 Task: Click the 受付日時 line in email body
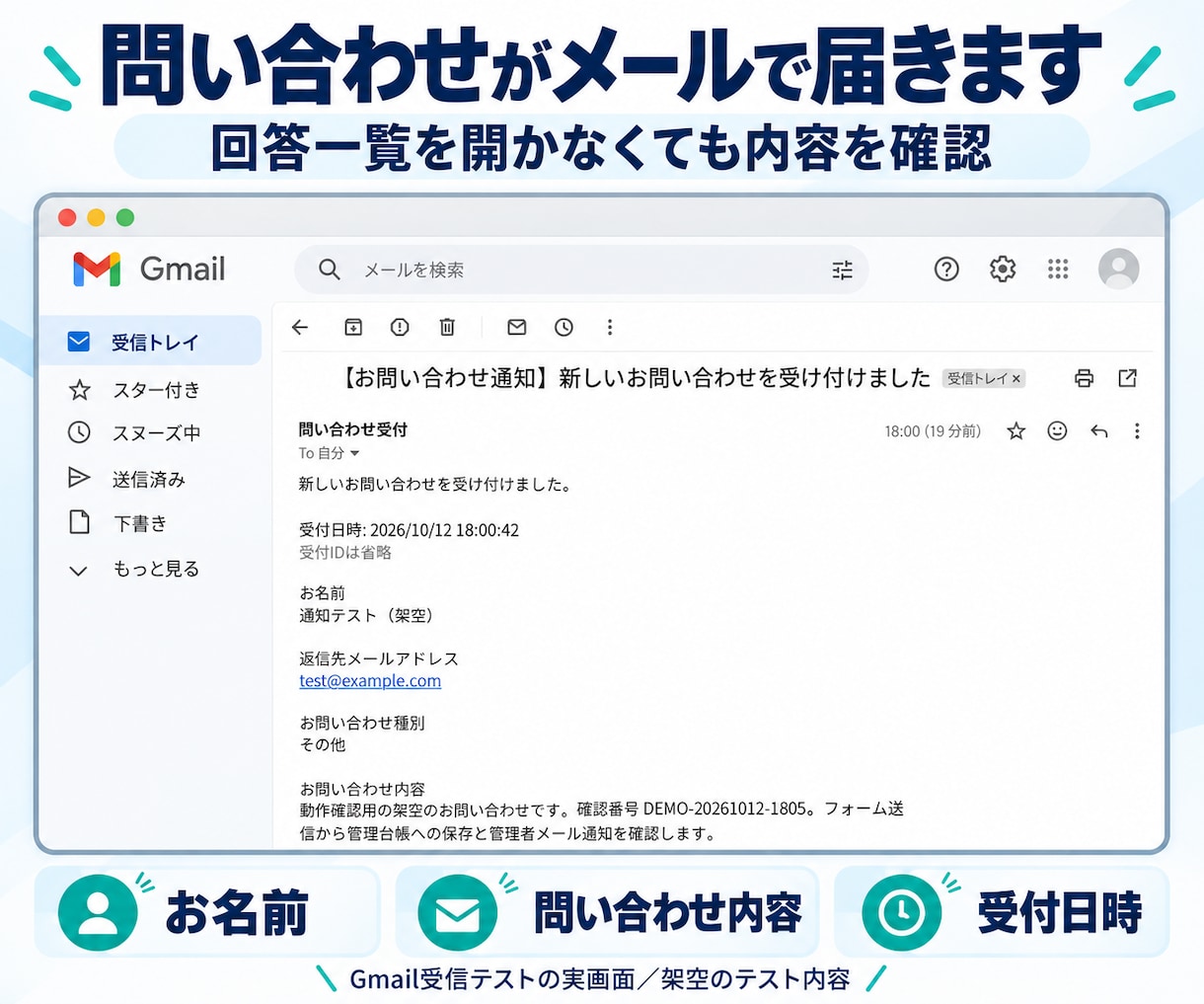409,530
